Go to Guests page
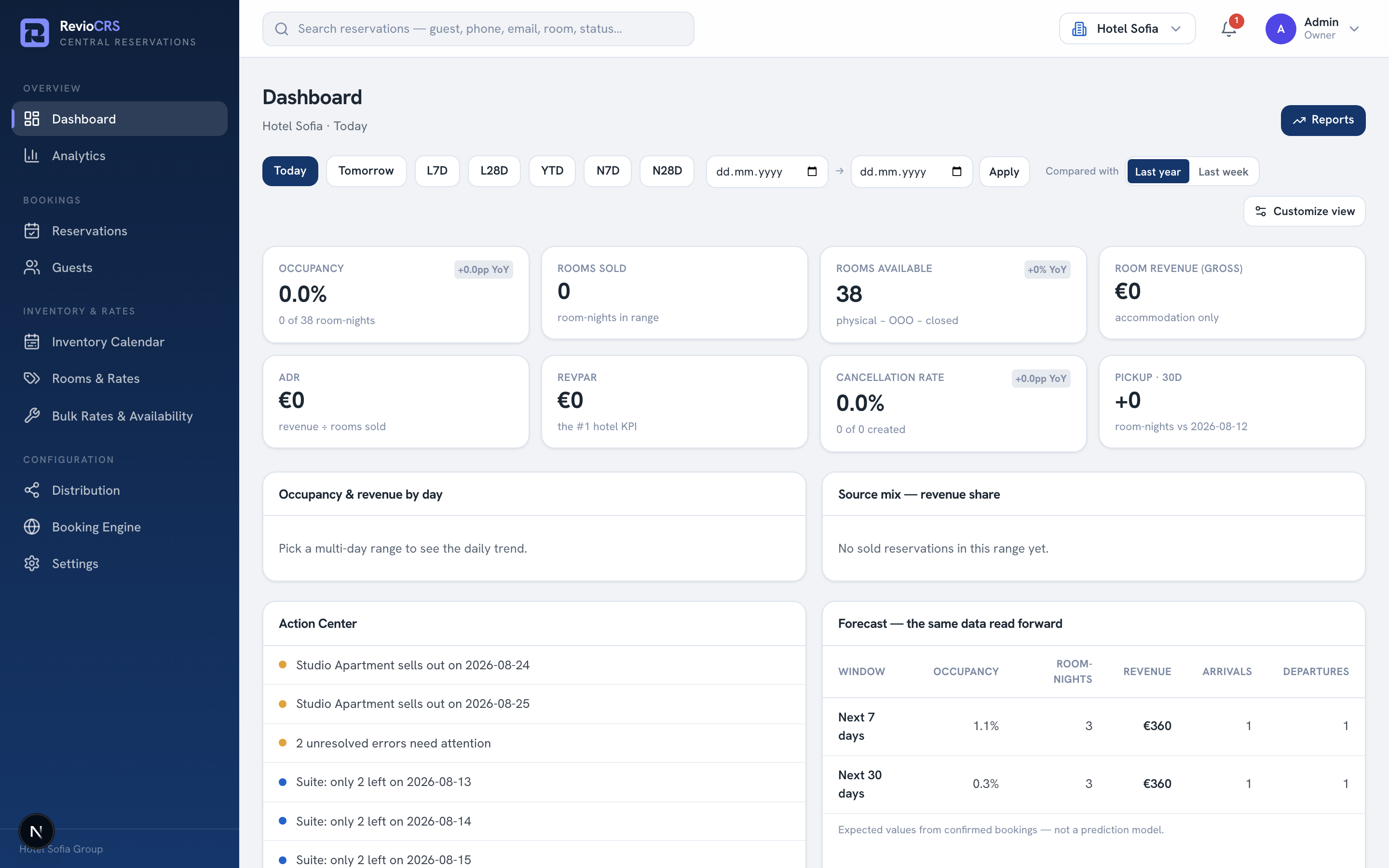Screen dimensions: 1389x868 pos(120,268)
